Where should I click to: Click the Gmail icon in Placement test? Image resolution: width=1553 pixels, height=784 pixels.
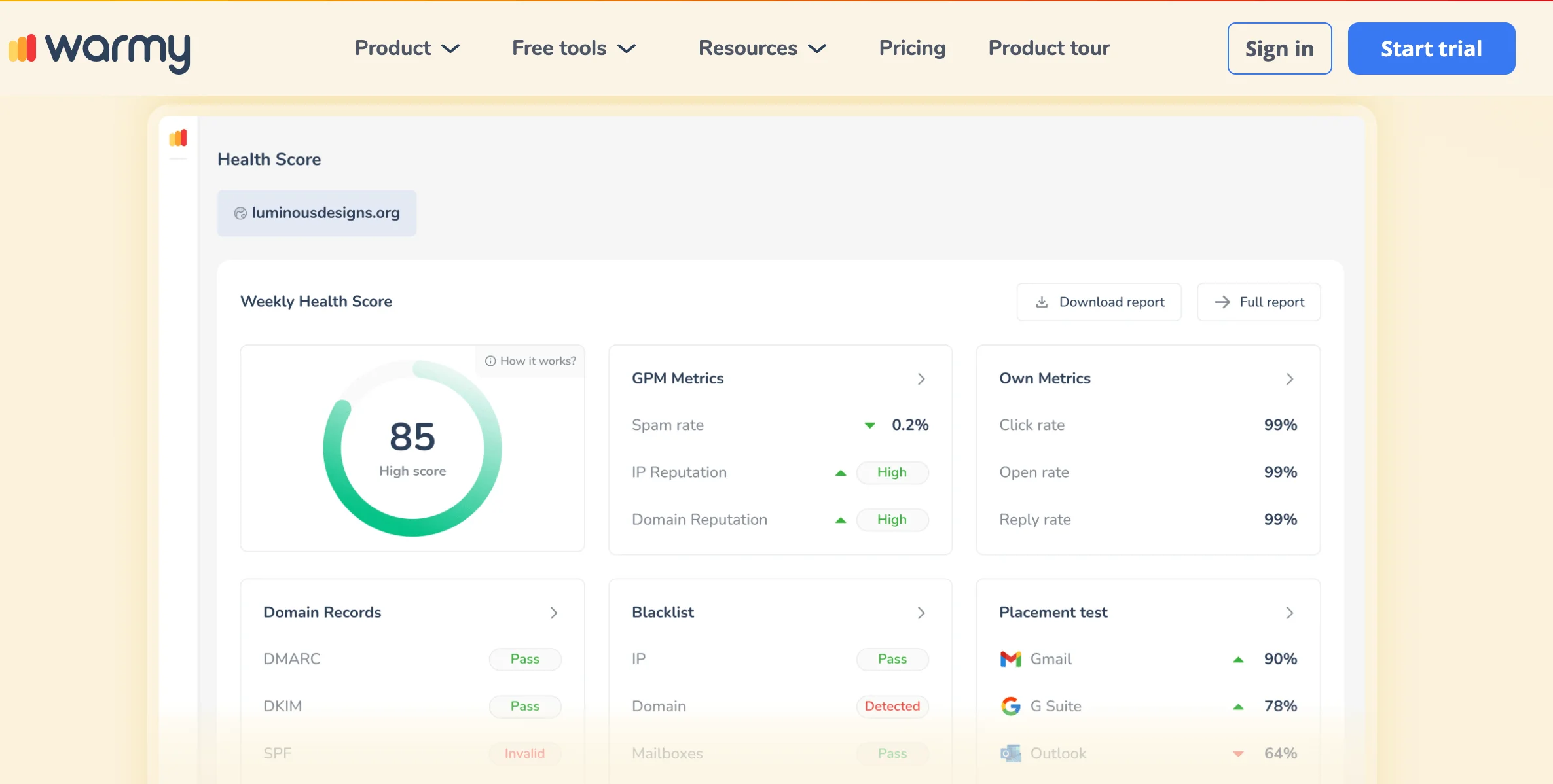click(x=1011, y=659)
